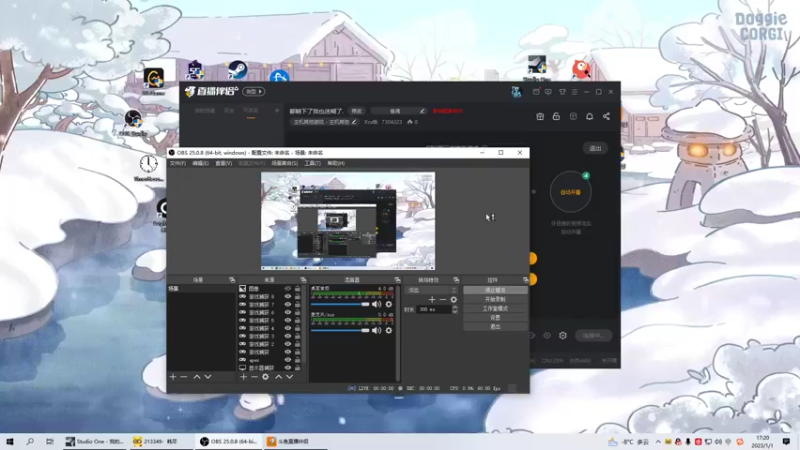
Task: Pop out the 混音器 dock panel icon
Action: coord(397,280)
